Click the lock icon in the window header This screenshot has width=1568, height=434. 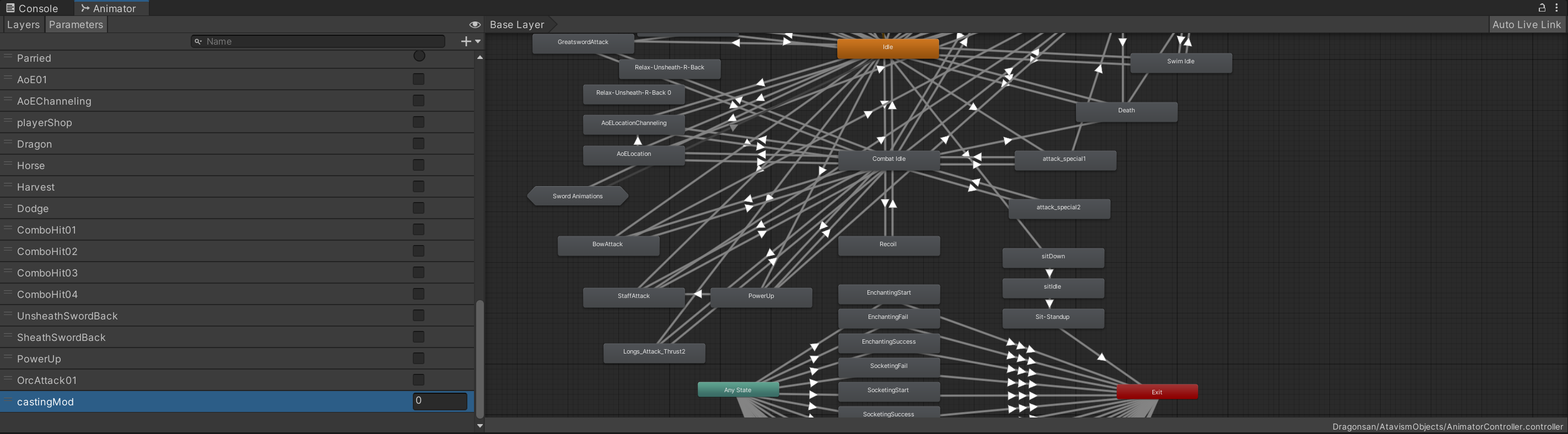[1542, 8]
